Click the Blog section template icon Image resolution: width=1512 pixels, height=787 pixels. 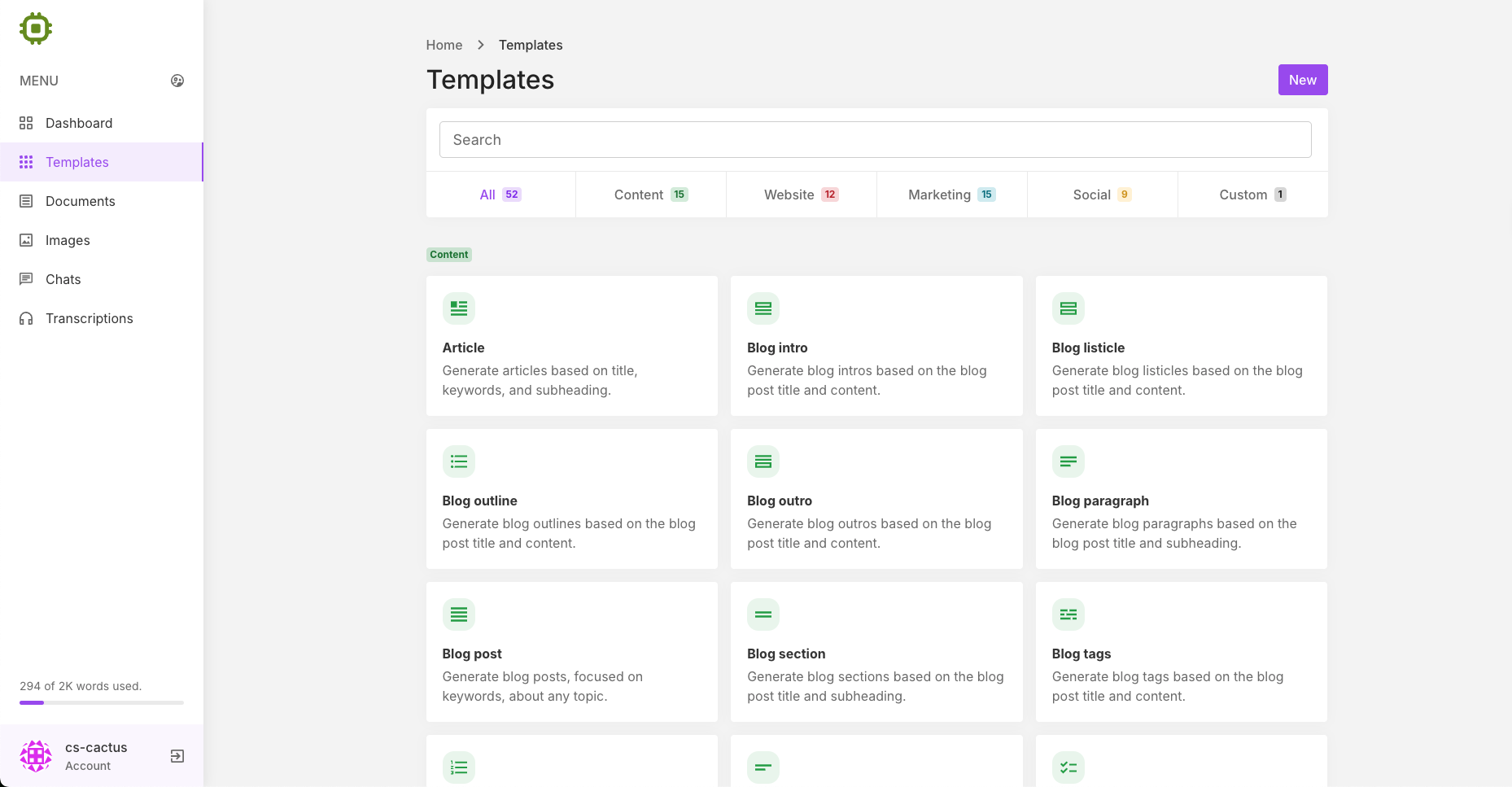tap(763, 614)
